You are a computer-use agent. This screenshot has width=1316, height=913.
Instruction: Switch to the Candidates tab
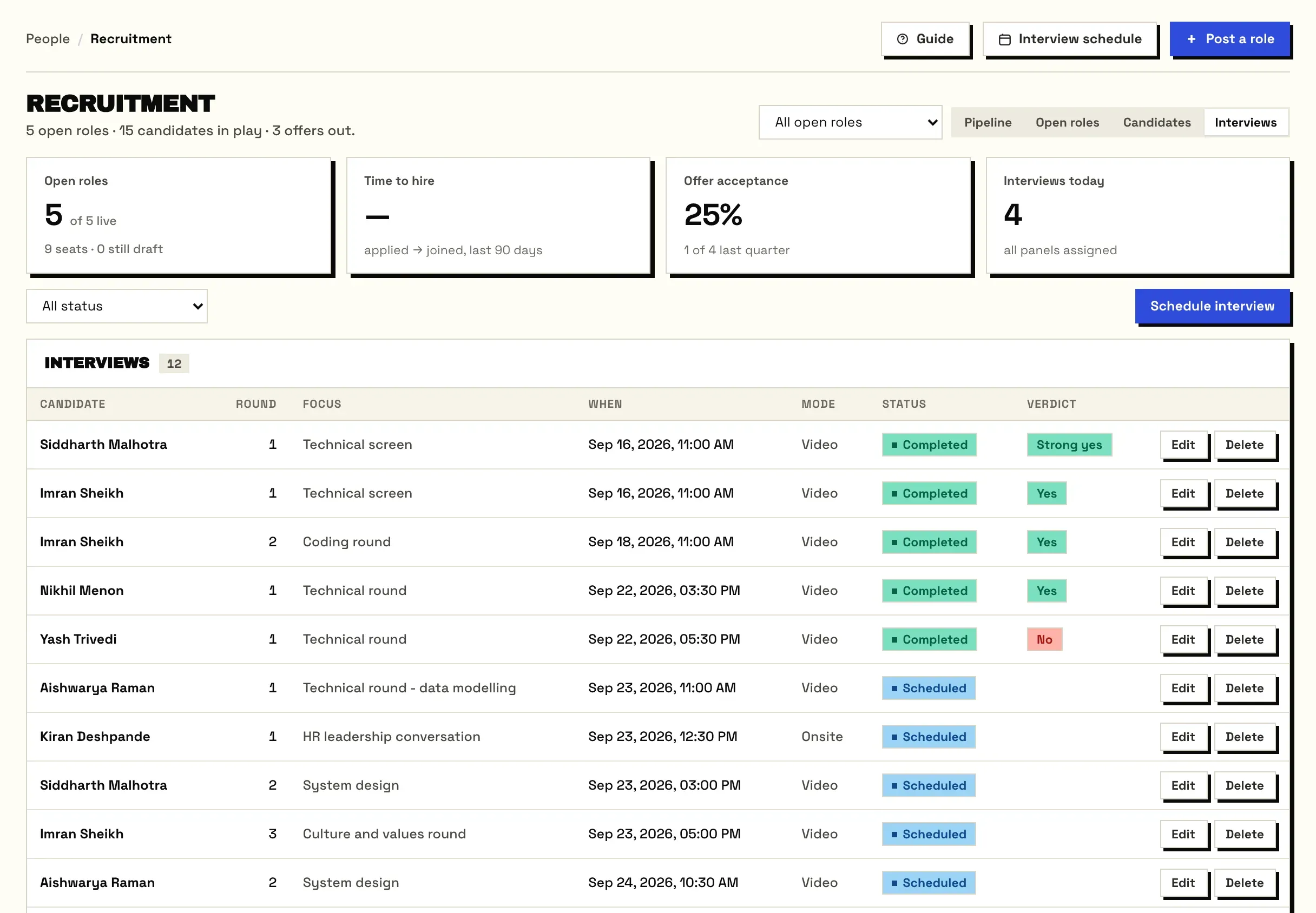1156,122
